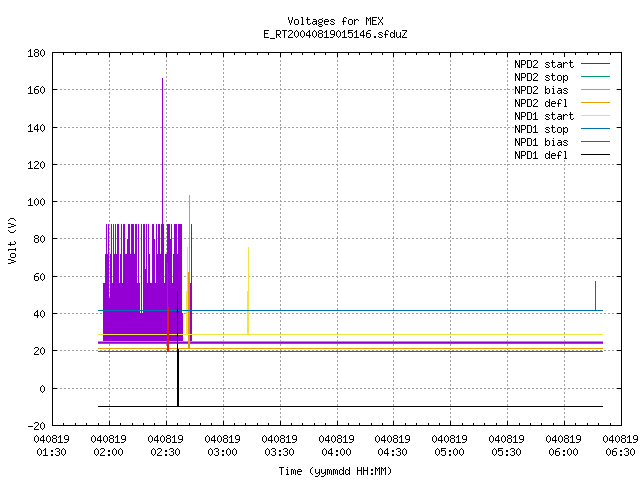The height and width of the screenshot is (480, 640).
Task: Click the 40 y-axis tick label
Action: tap(39, 314)
